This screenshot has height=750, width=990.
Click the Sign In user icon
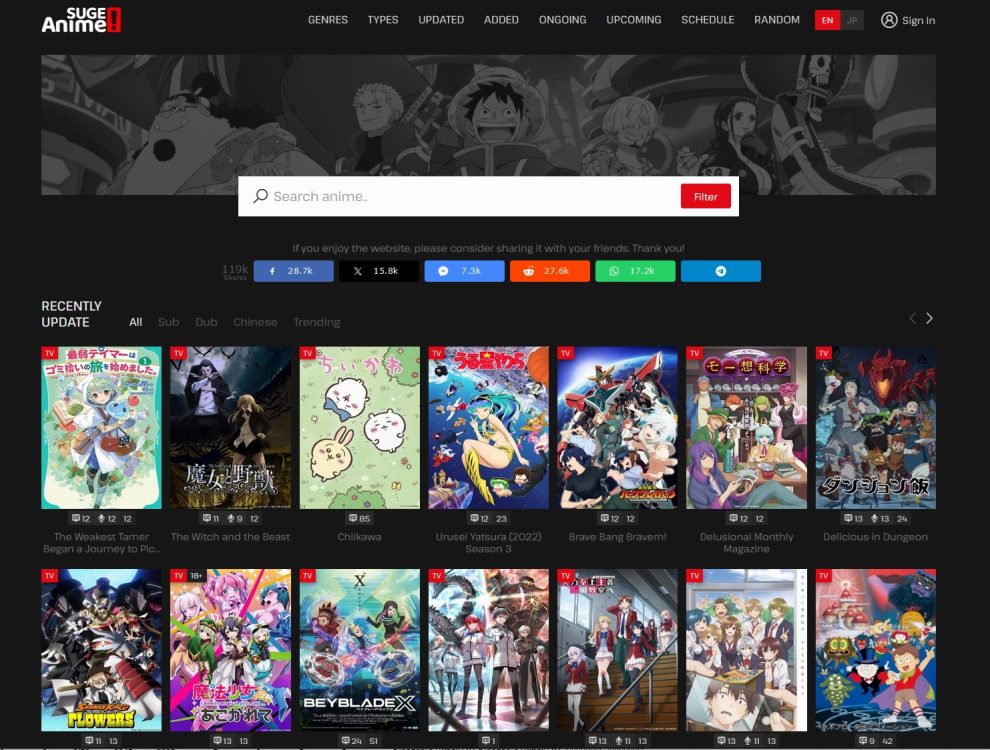pos(889,20)
